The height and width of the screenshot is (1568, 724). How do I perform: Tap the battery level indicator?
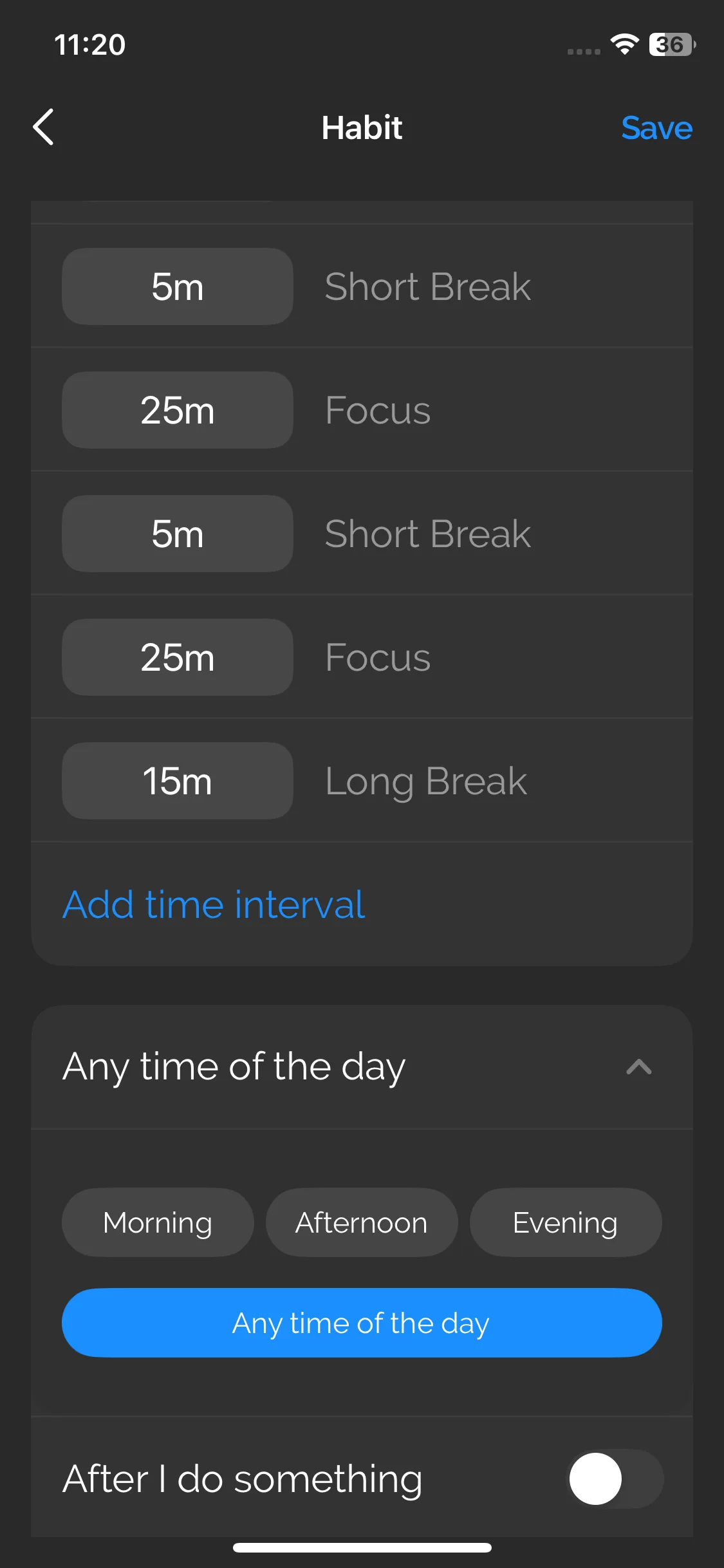pyautogui.click(x=671, y=44)
